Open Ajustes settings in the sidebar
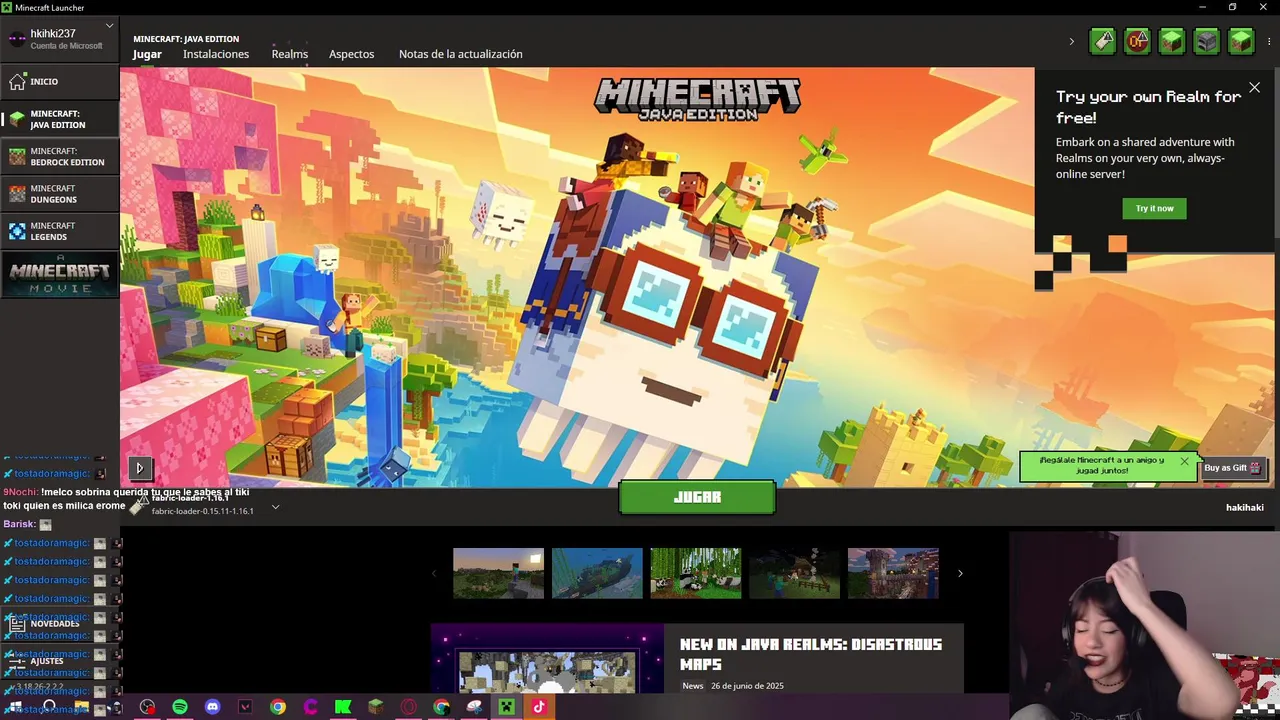The image size is (1280, 720). pyautogui.click(x=60, y=661)
